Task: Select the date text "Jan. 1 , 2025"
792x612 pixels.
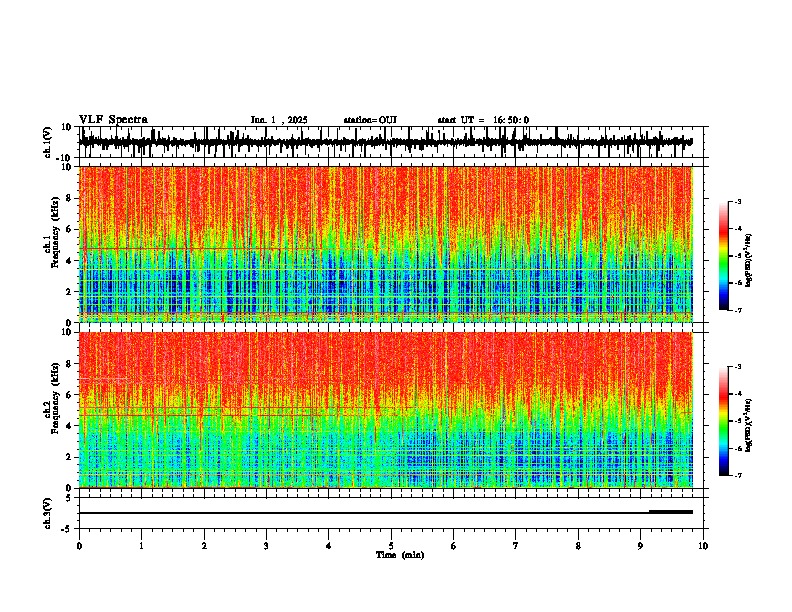Action: pyautogui.click(x=279, y=120)
